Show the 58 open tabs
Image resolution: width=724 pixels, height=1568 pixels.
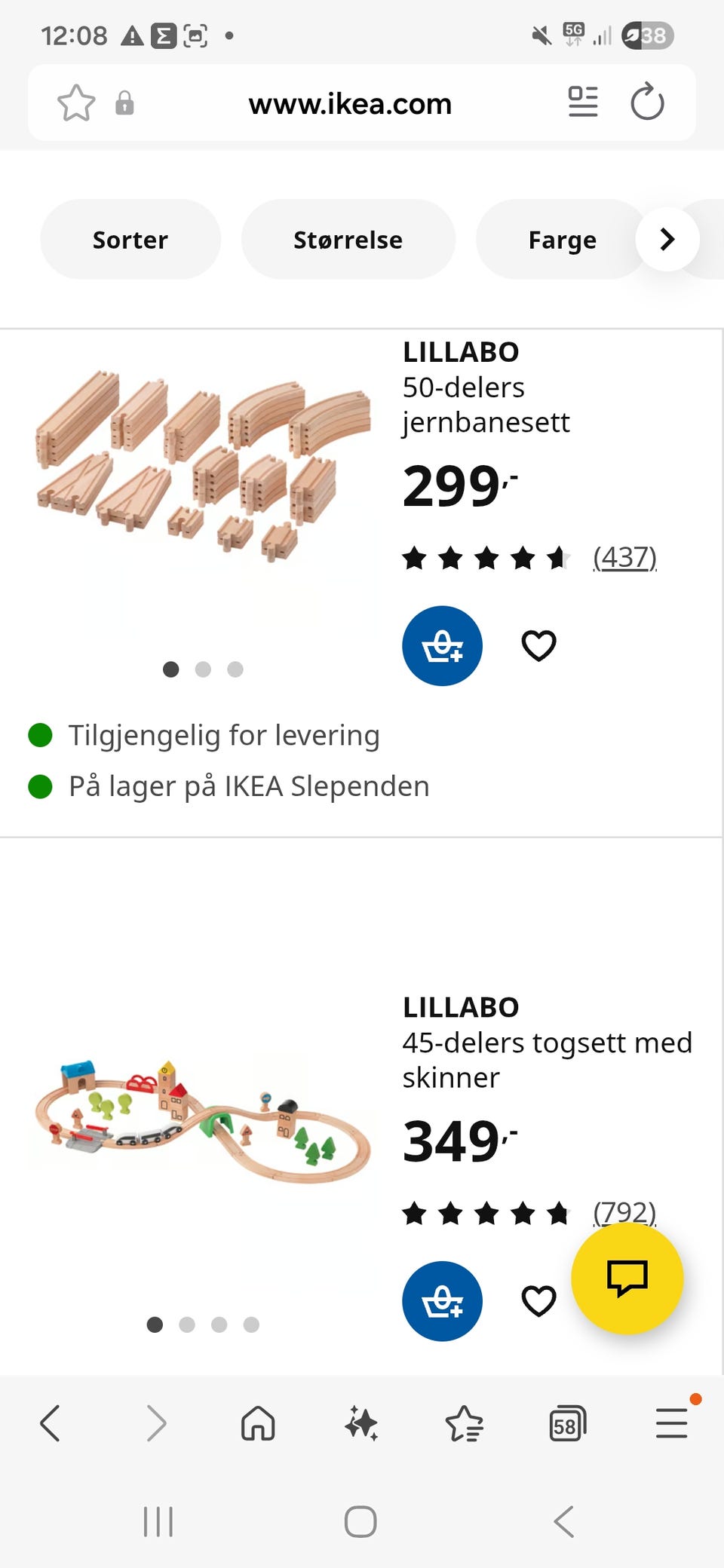pyautogui.click(x=567, y=1423)
